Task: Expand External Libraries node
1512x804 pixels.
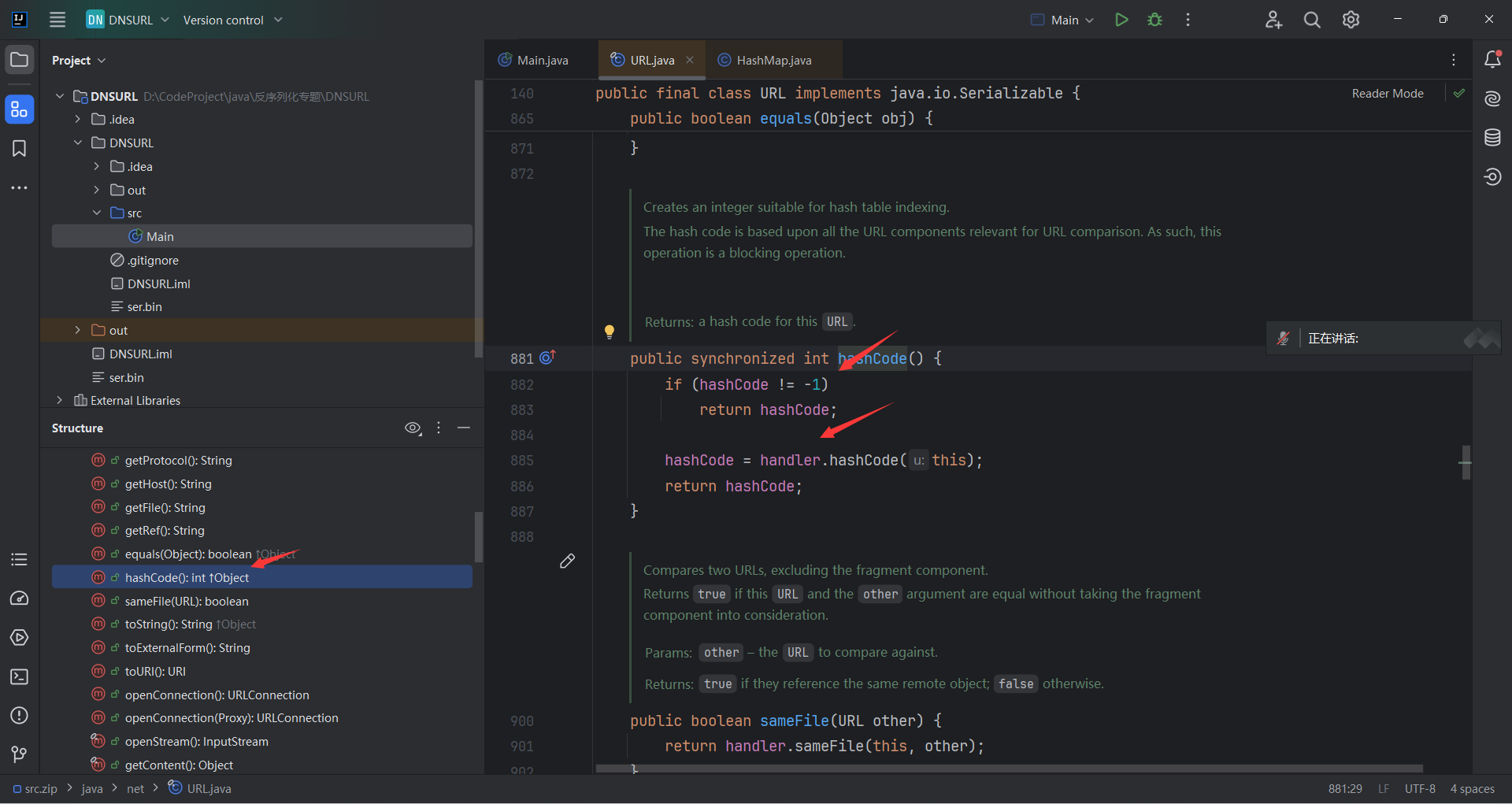Action: [x=60, y=400]
